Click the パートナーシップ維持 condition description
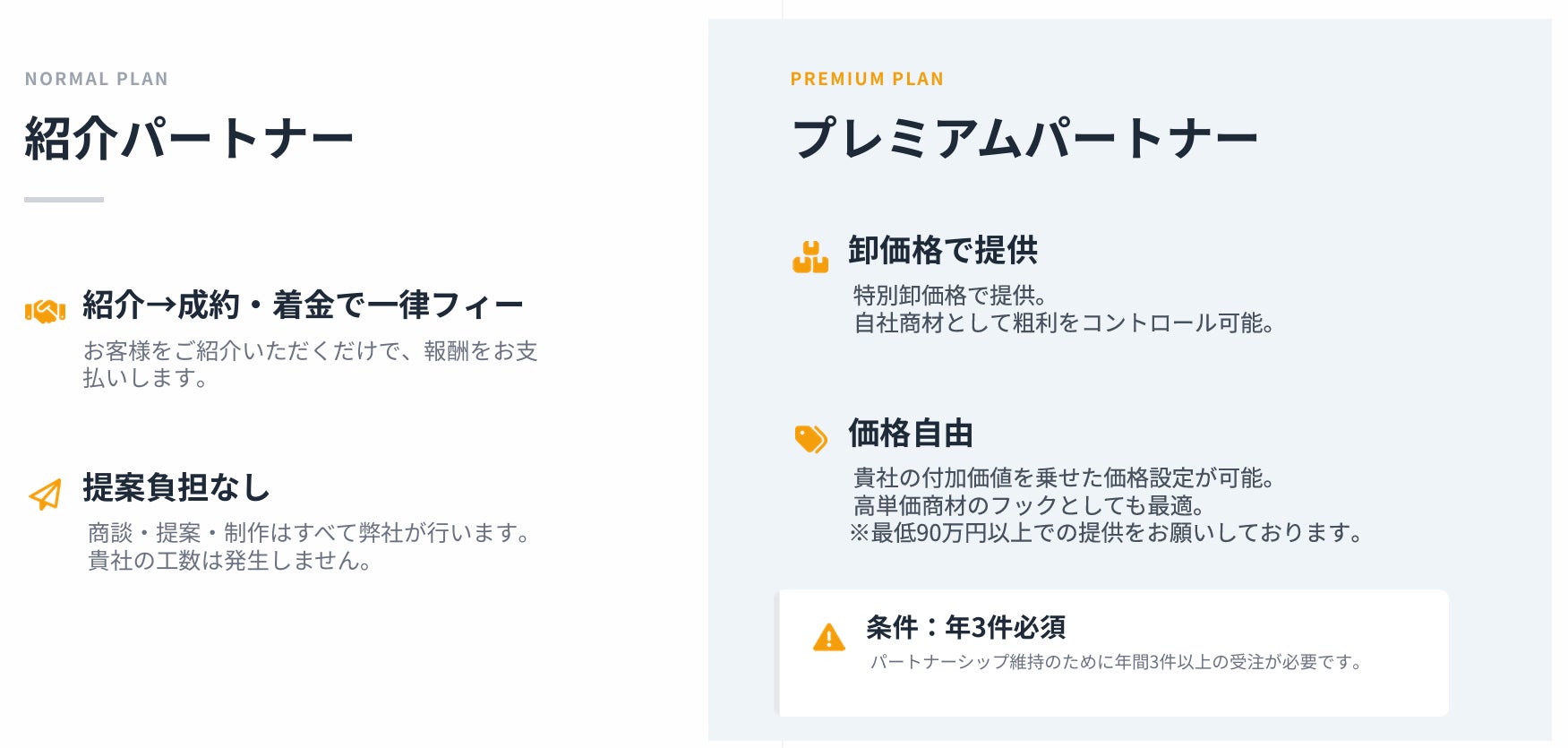This screenshot has height=748, width=1568. 1116,662
